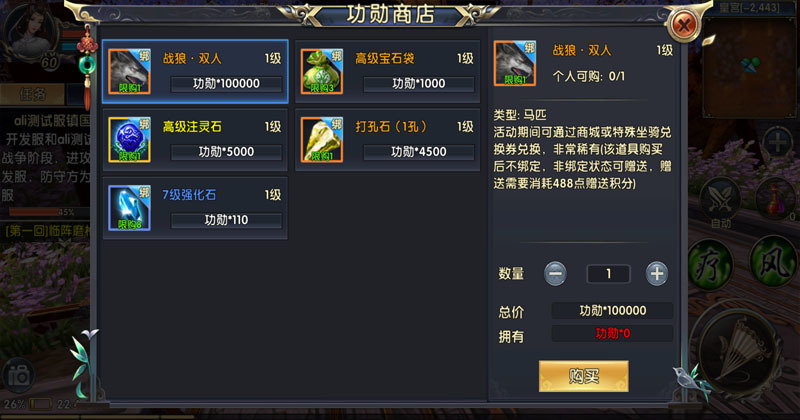Viewport: 800px width, 420px height.
Task: Click the quantity number field
Action: 608,274
